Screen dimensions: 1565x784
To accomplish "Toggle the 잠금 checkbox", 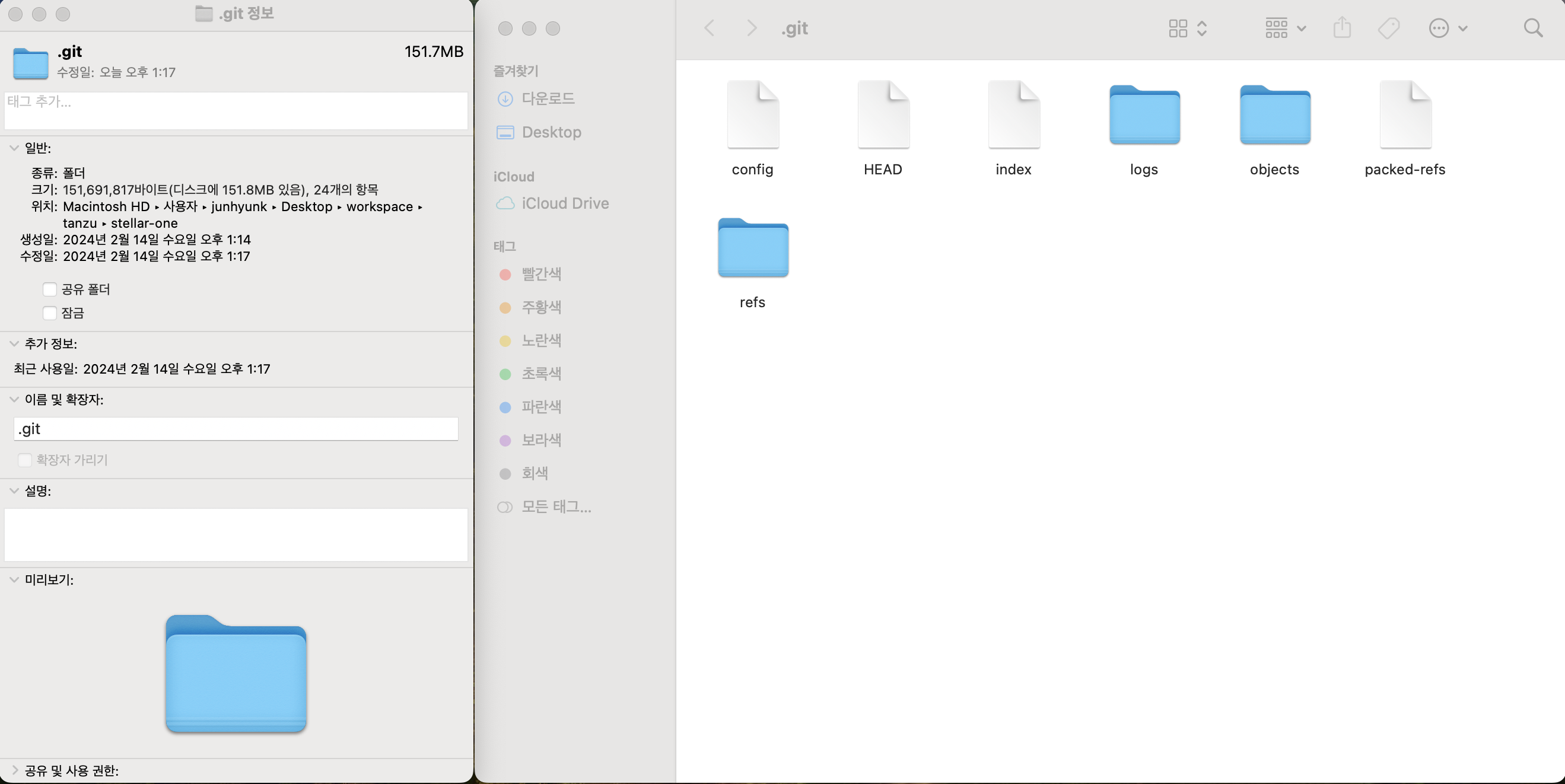I will coord(50,313).
